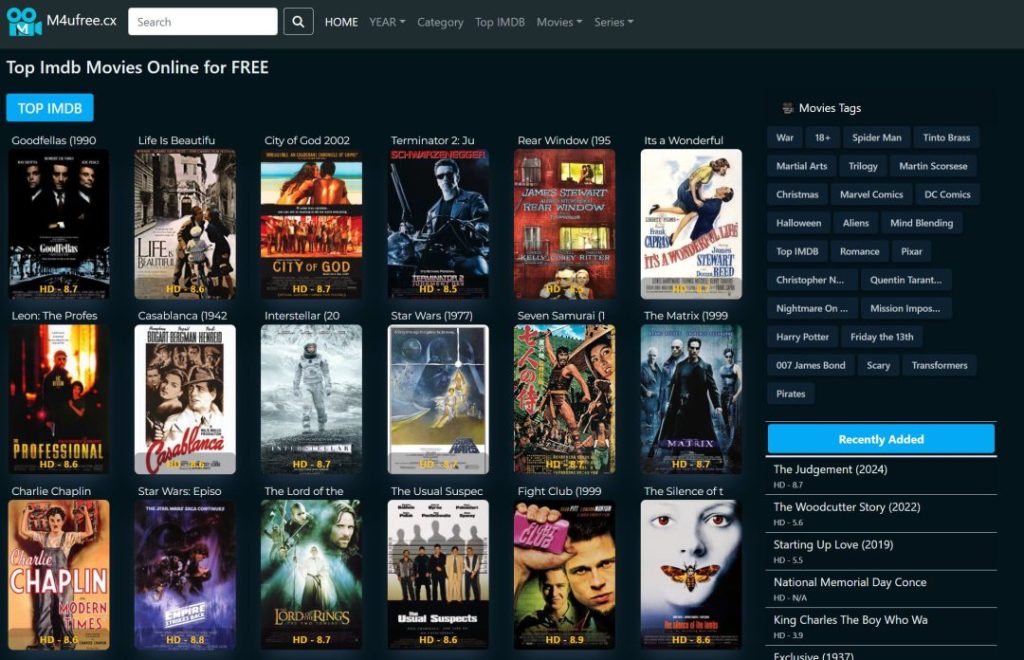Open the Seven Samurai poster
1024x660 pixels.
click(565, 399)
